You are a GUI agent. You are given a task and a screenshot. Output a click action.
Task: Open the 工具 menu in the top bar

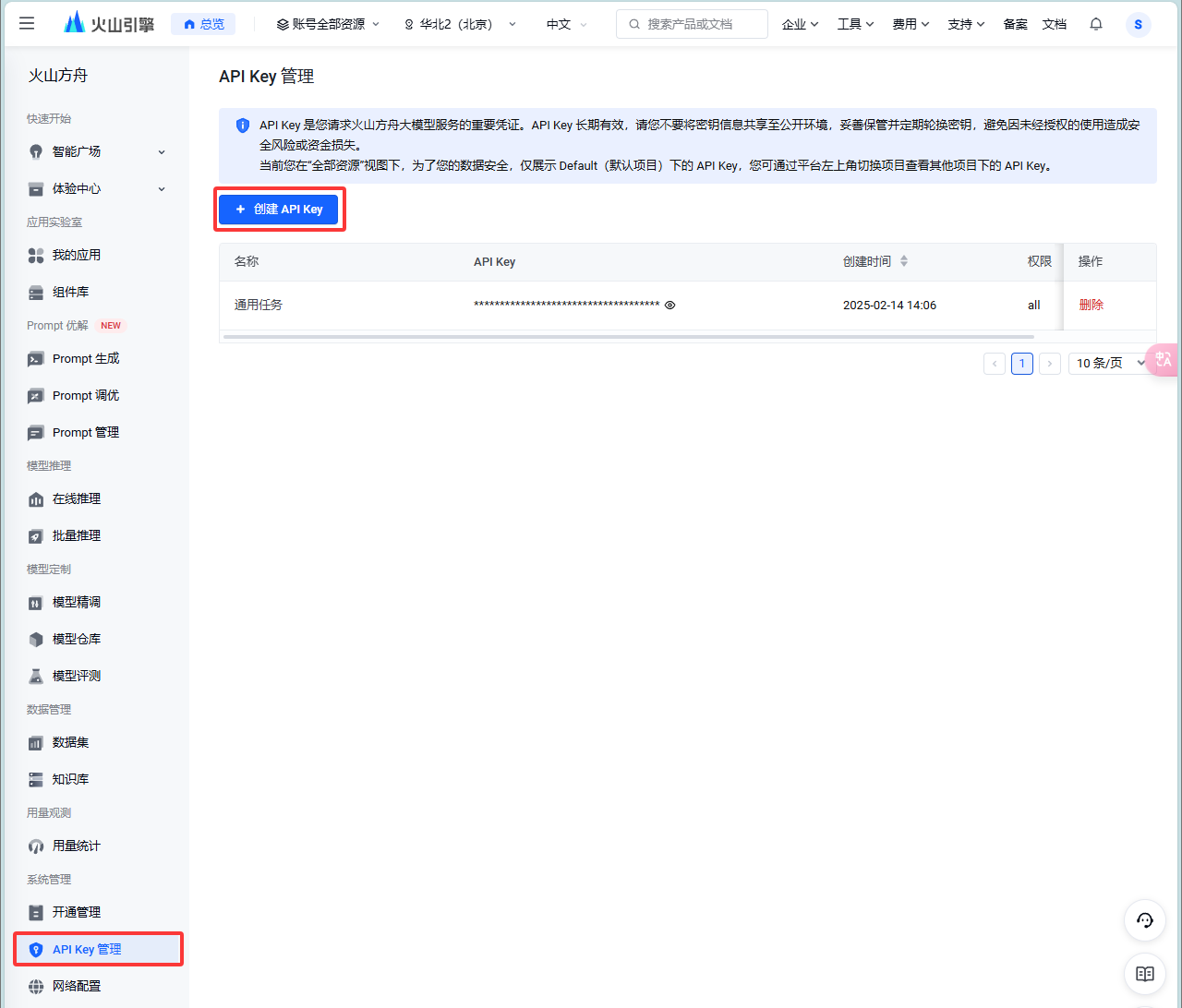pos(854,24)
